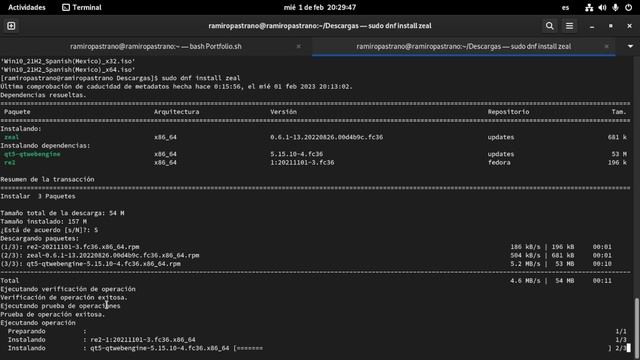Open the clock and calendar panel

pyautogui.click(x=320, y=7)
